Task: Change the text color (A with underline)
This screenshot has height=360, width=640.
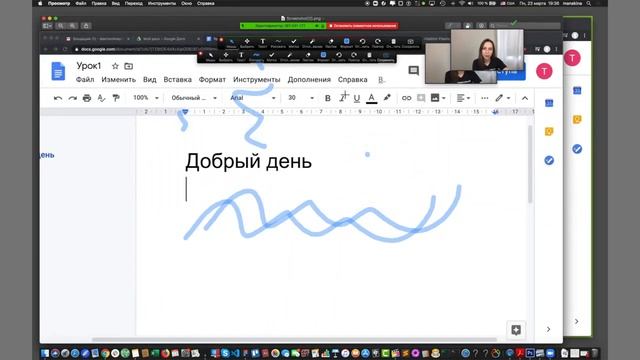Action: (371, 98)
